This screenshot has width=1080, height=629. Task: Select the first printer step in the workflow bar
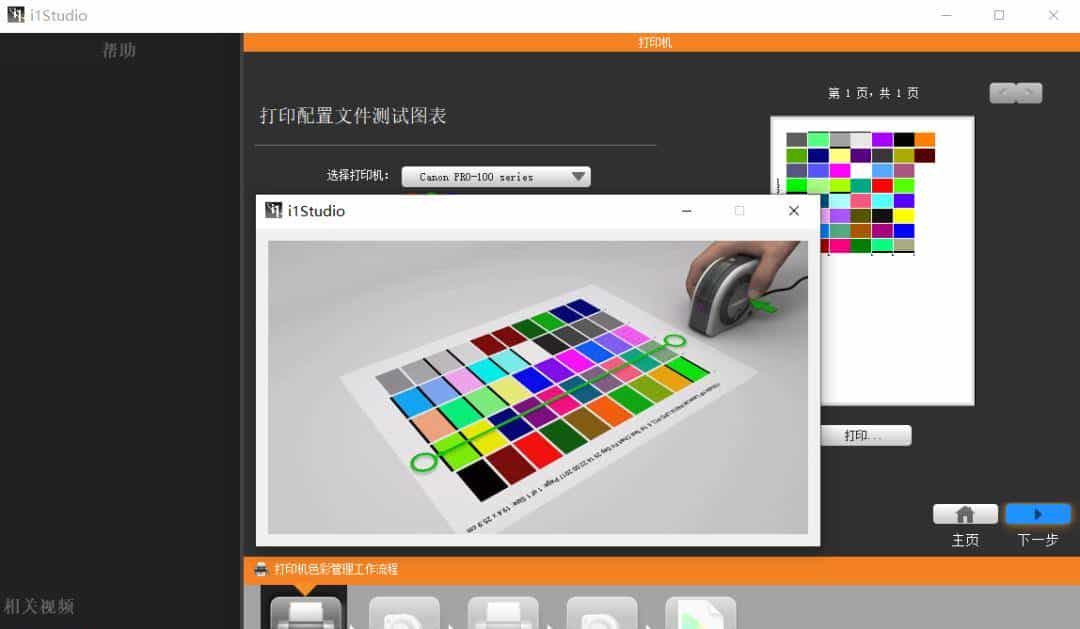click(304, 610)
